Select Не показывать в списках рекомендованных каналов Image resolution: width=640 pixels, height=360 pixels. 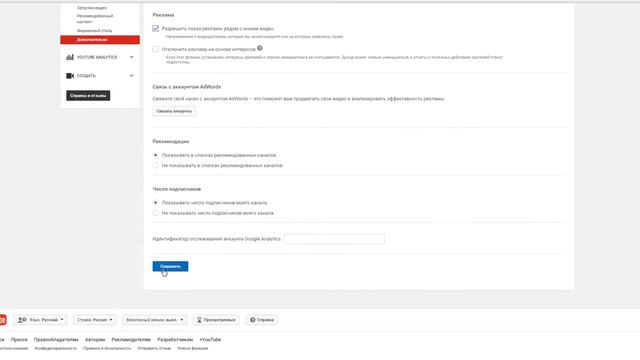pos(156,165)
